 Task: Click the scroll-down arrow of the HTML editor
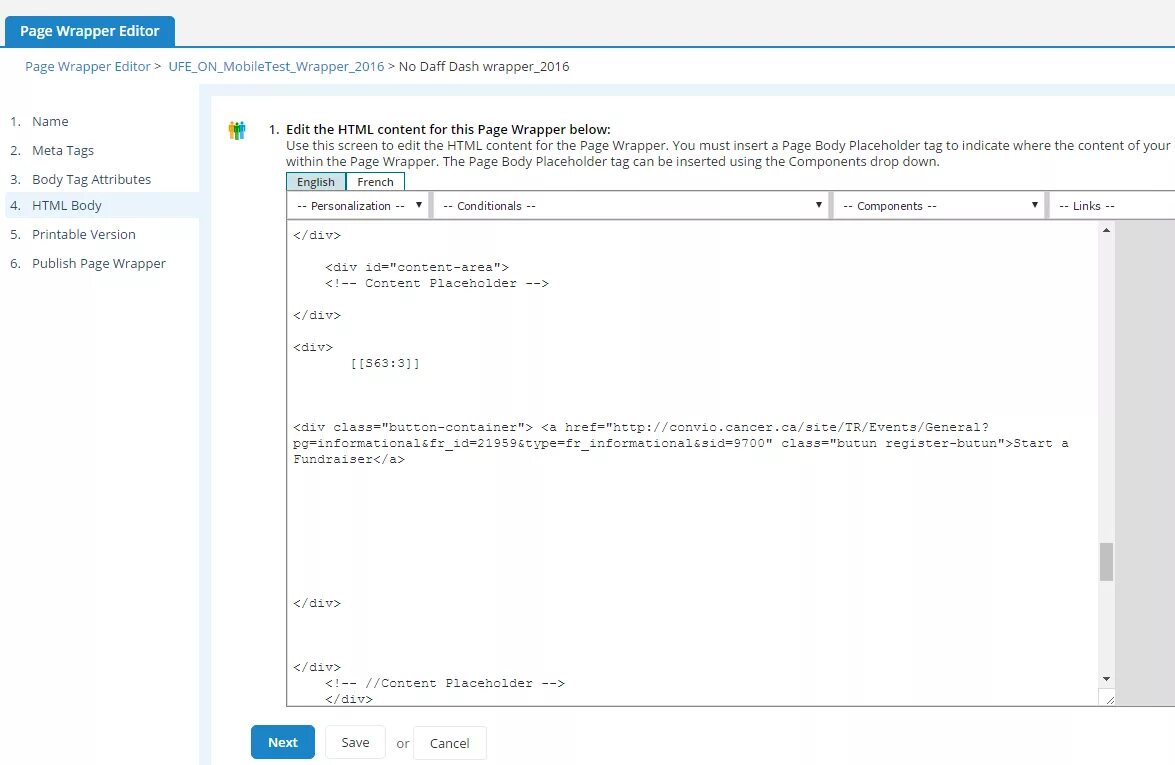pos(1106,679)
